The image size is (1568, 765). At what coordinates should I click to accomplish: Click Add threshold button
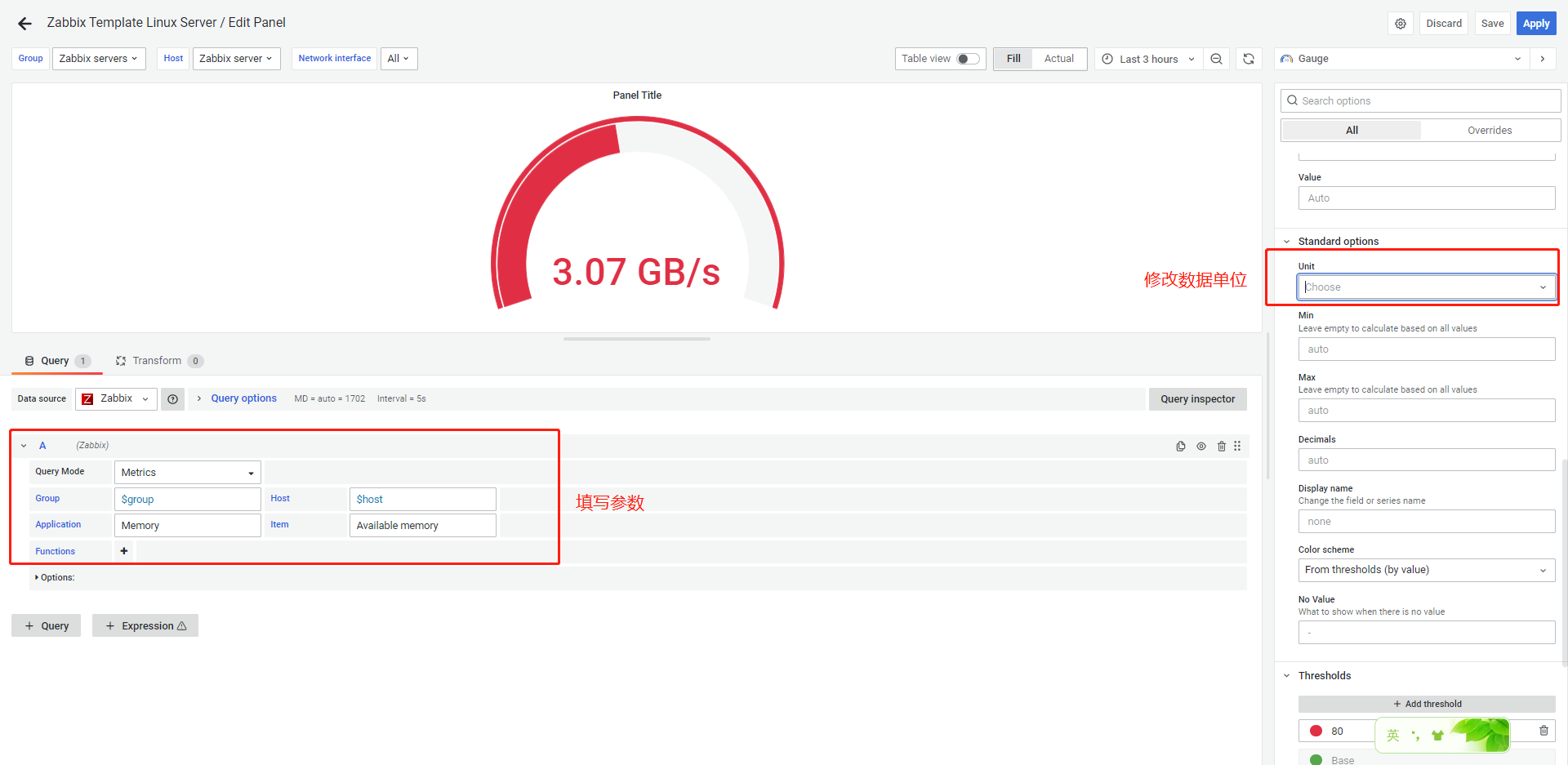pos(1426,704)
